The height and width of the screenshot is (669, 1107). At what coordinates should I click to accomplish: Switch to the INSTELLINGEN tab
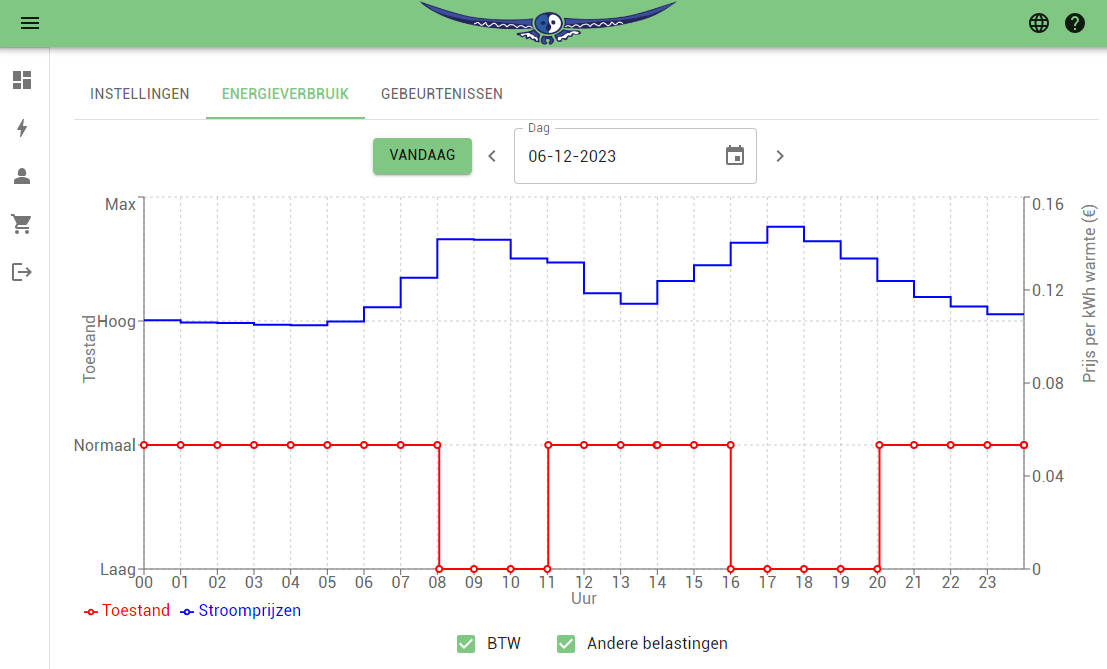tap(139, 93)
